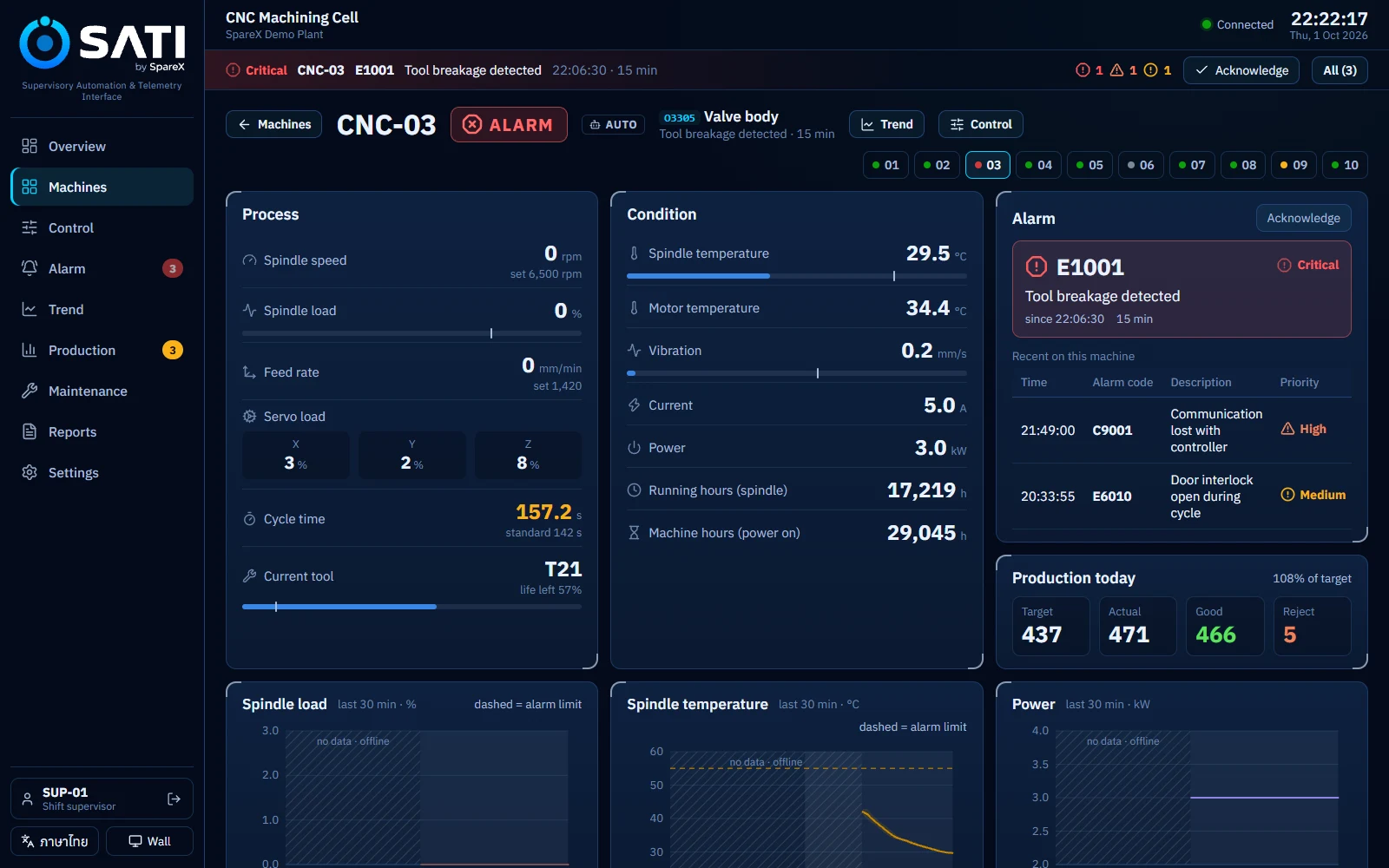Open Settings gear page
This screenshot has width=1389, height=868.
pyautogui.click(x=102, y=472)
